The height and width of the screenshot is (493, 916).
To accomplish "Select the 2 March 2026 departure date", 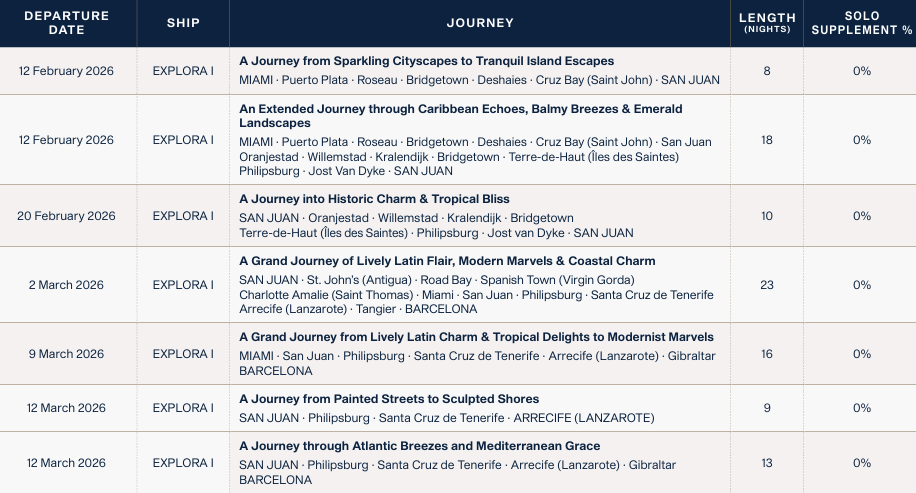I will point(67,285).
